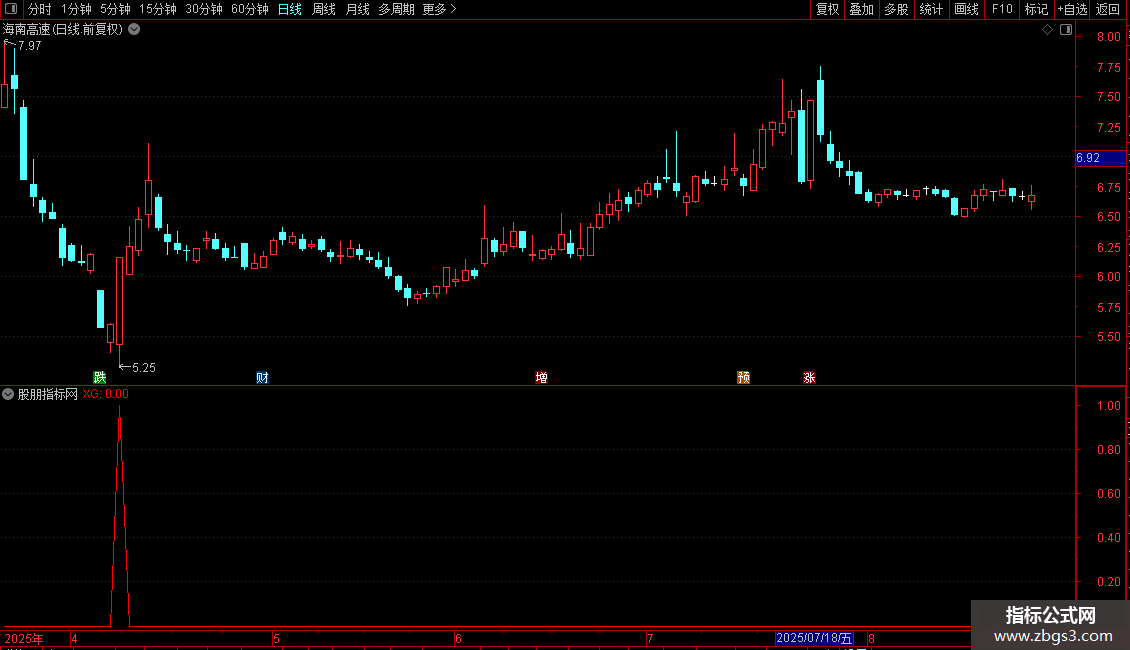Open F10 company info
Viewport: 1130px width, 650px height.
pyautogui.click(x=1002, y=9)
